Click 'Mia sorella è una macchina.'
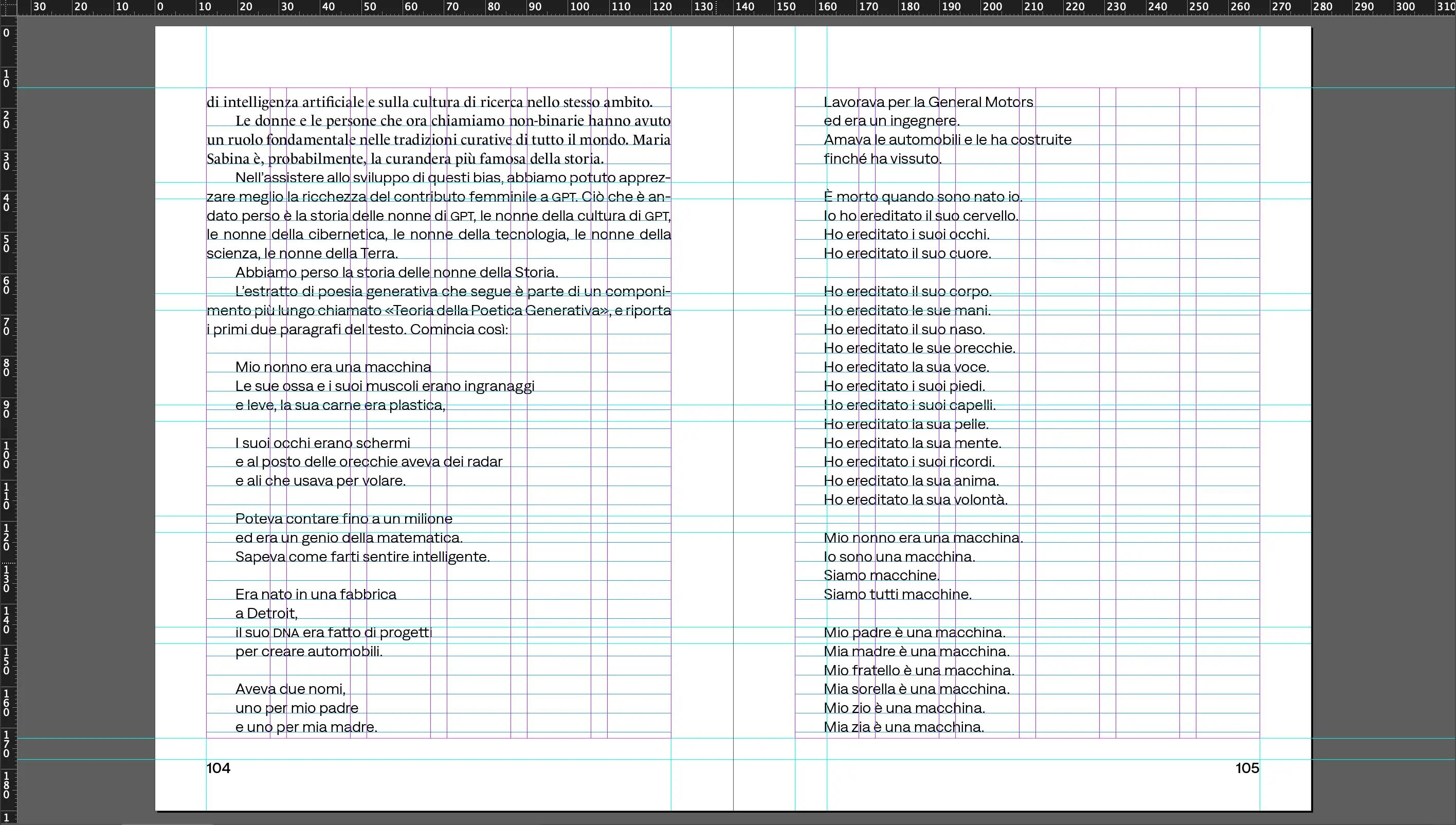Screen dimensions: 1456x825 [x=917, y=689]
